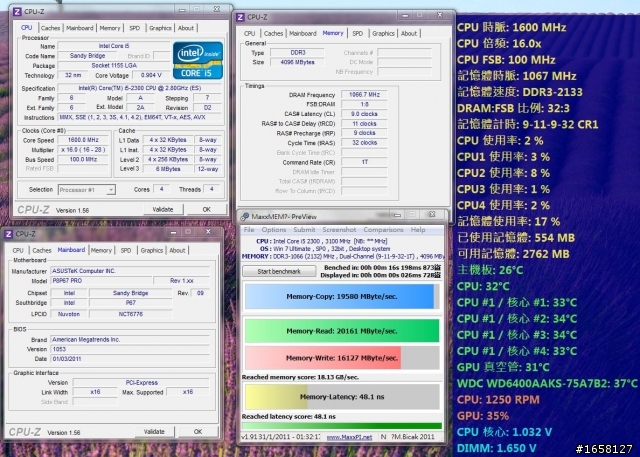Open MaxxMEM File menu
The image size is (640, 457).
(x=249, y=230)
